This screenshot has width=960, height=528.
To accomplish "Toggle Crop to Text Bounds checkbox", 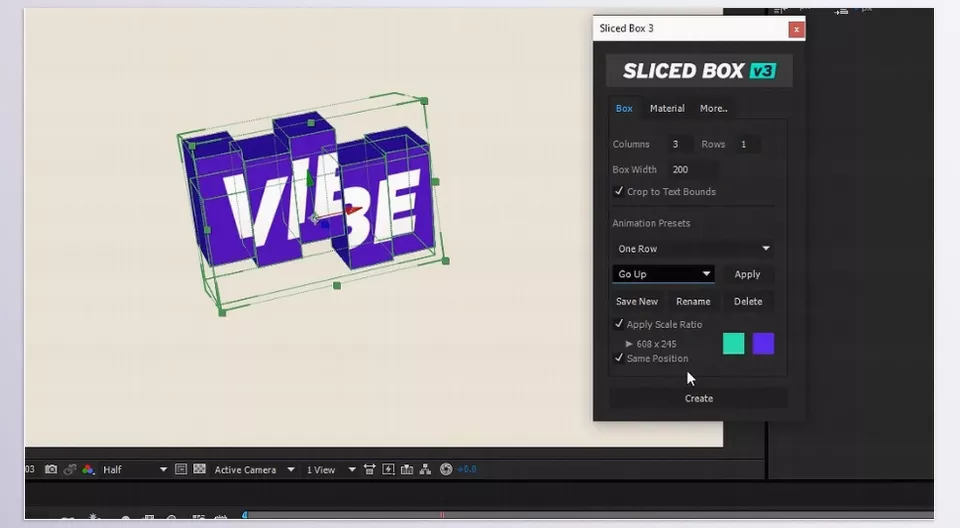I will (x=619, y=191).
